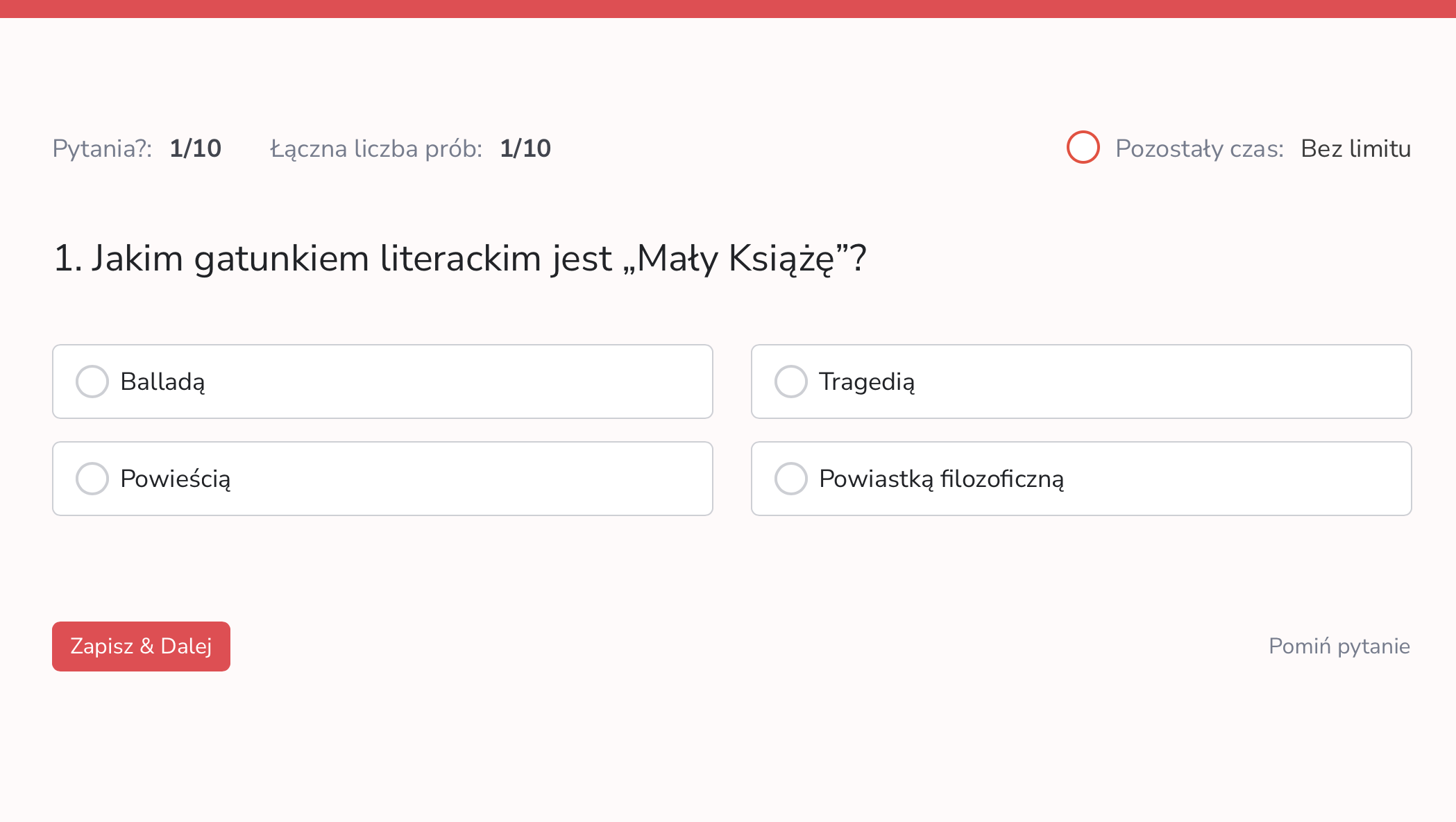
Task: Choose the Tragedią radio option
Action: pyautogui.click(x=791, y=382)
